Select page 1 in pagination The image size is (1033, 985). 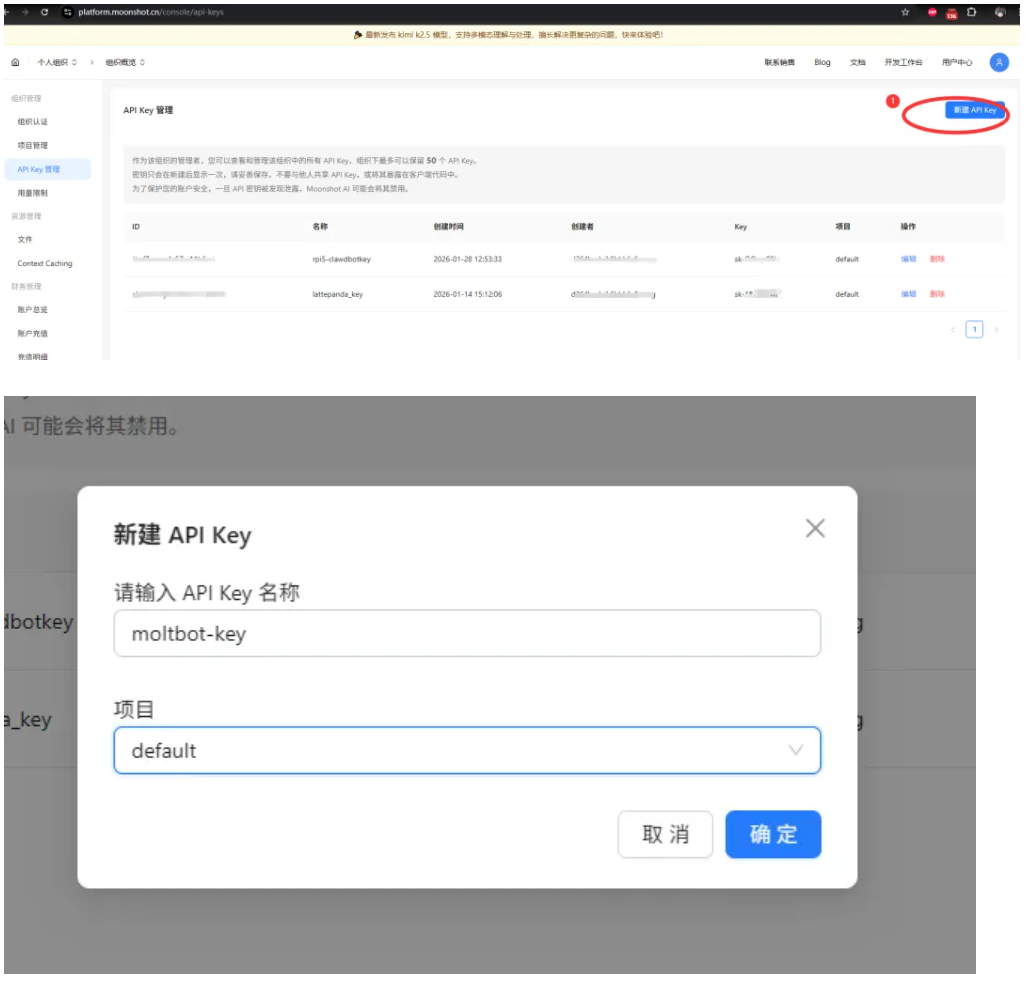pos(974,329)
